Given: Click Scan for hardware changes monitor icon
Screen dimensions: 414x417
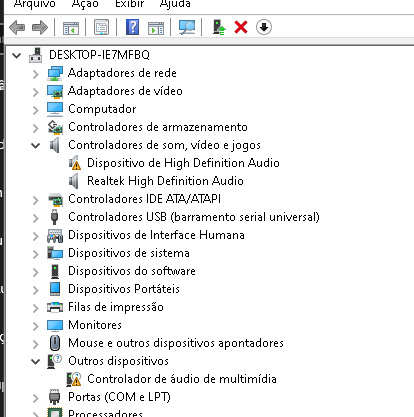Looking at the screenshot, I should (x=187, y=27).
